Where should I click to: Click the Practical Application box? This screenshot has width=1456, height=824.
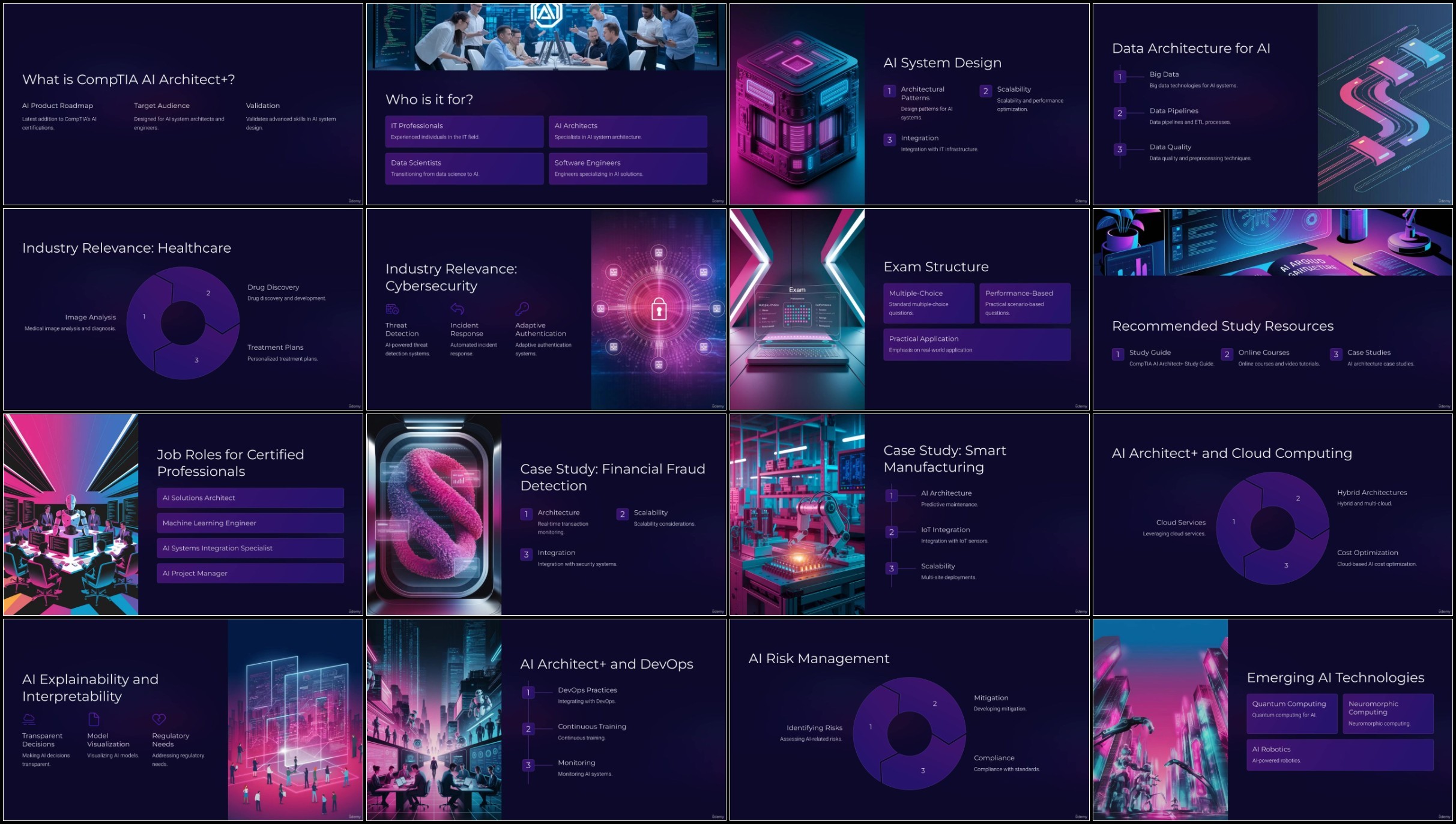point(976,344)
